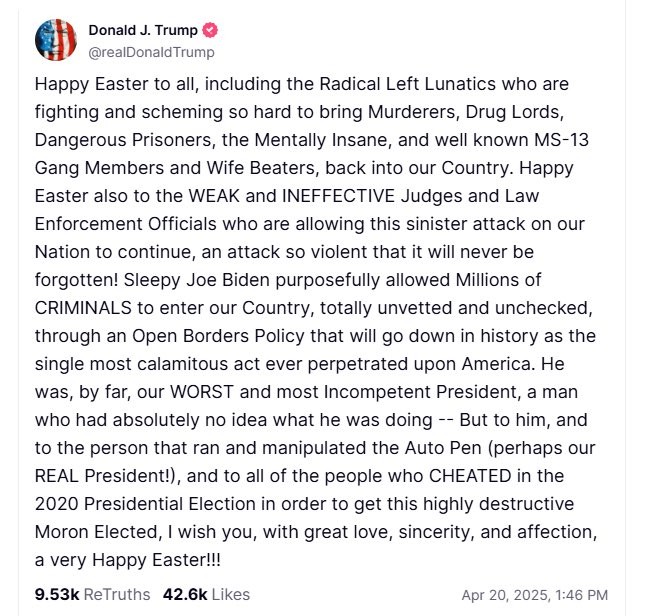Viewport: 649px width, 616px height.
Task: Click the word 'CRIMINALS' in the post
Action: (x=83, y=308)
